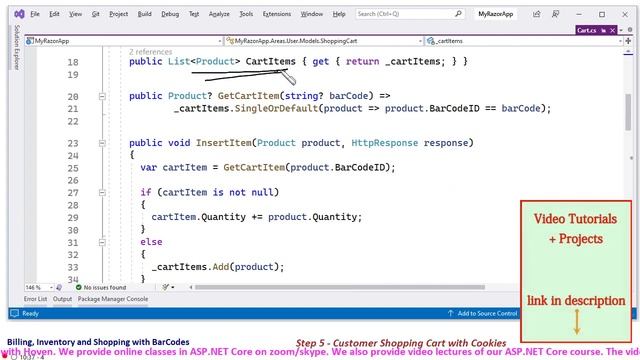Collapse the if block at line 27
Image resolution: width=640 pixels, height=360 pixels.
click(x=102, y=193)
